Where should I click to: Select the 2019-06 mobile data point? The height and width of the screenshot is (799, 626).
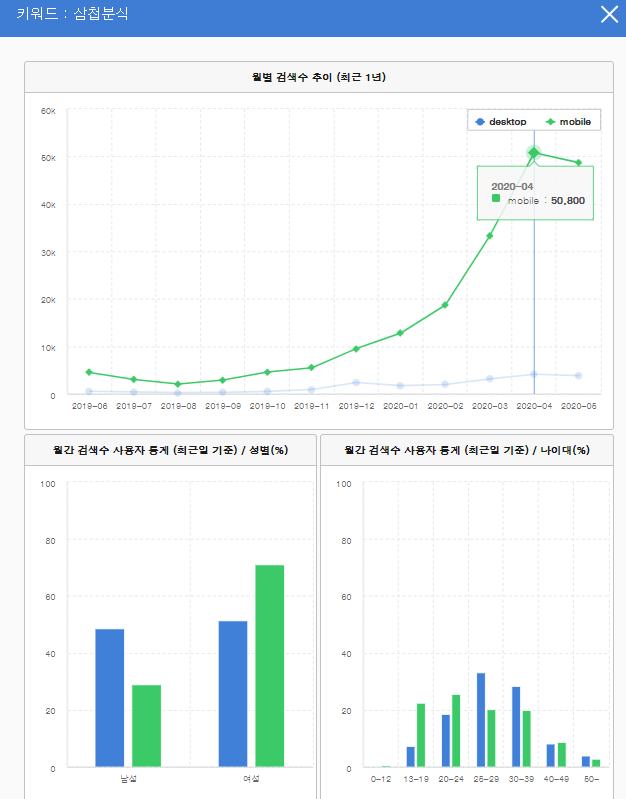(x=89, y=372)
